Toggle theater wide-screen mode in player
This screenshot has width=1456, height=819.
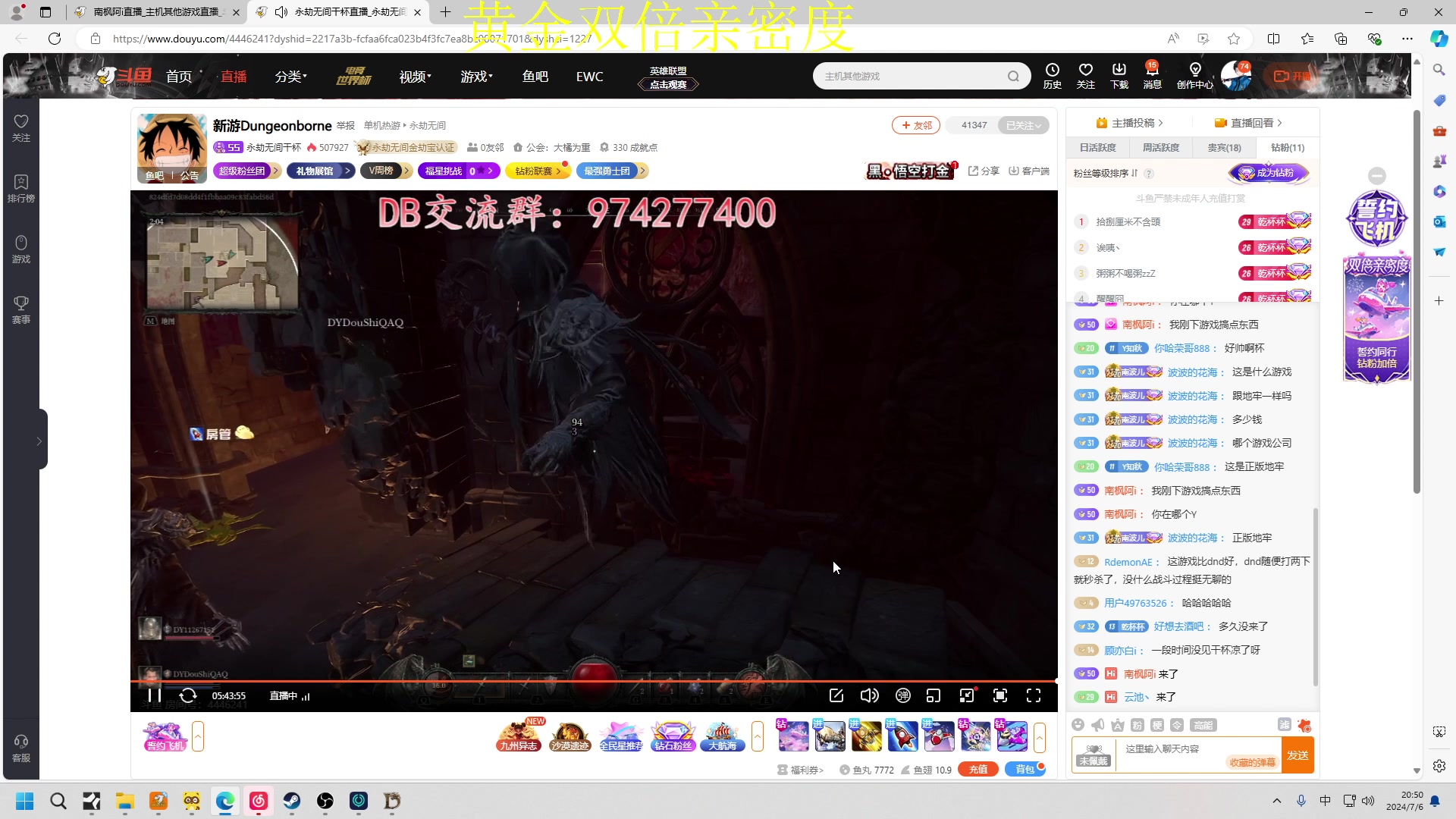(x=967, y=695)
